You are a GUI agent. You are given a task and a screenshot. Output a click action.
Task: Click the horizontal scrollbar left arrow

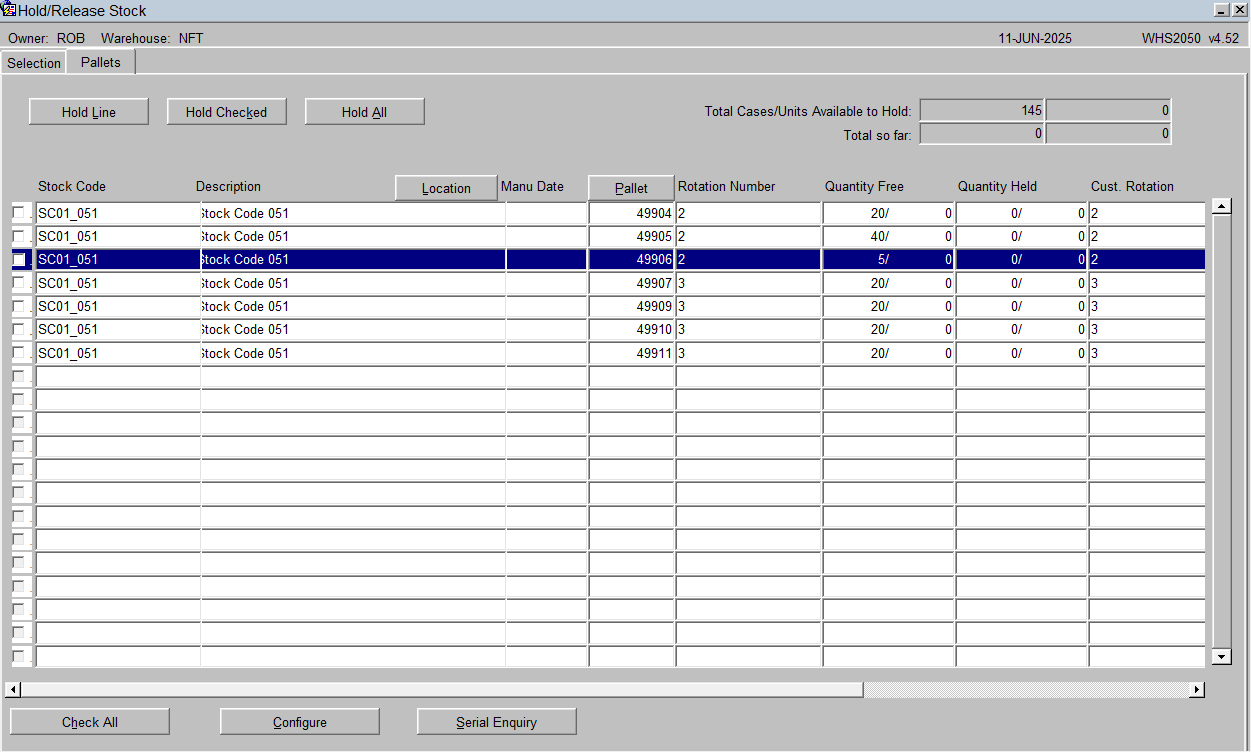pyautogui.click(x=13, y=690)
